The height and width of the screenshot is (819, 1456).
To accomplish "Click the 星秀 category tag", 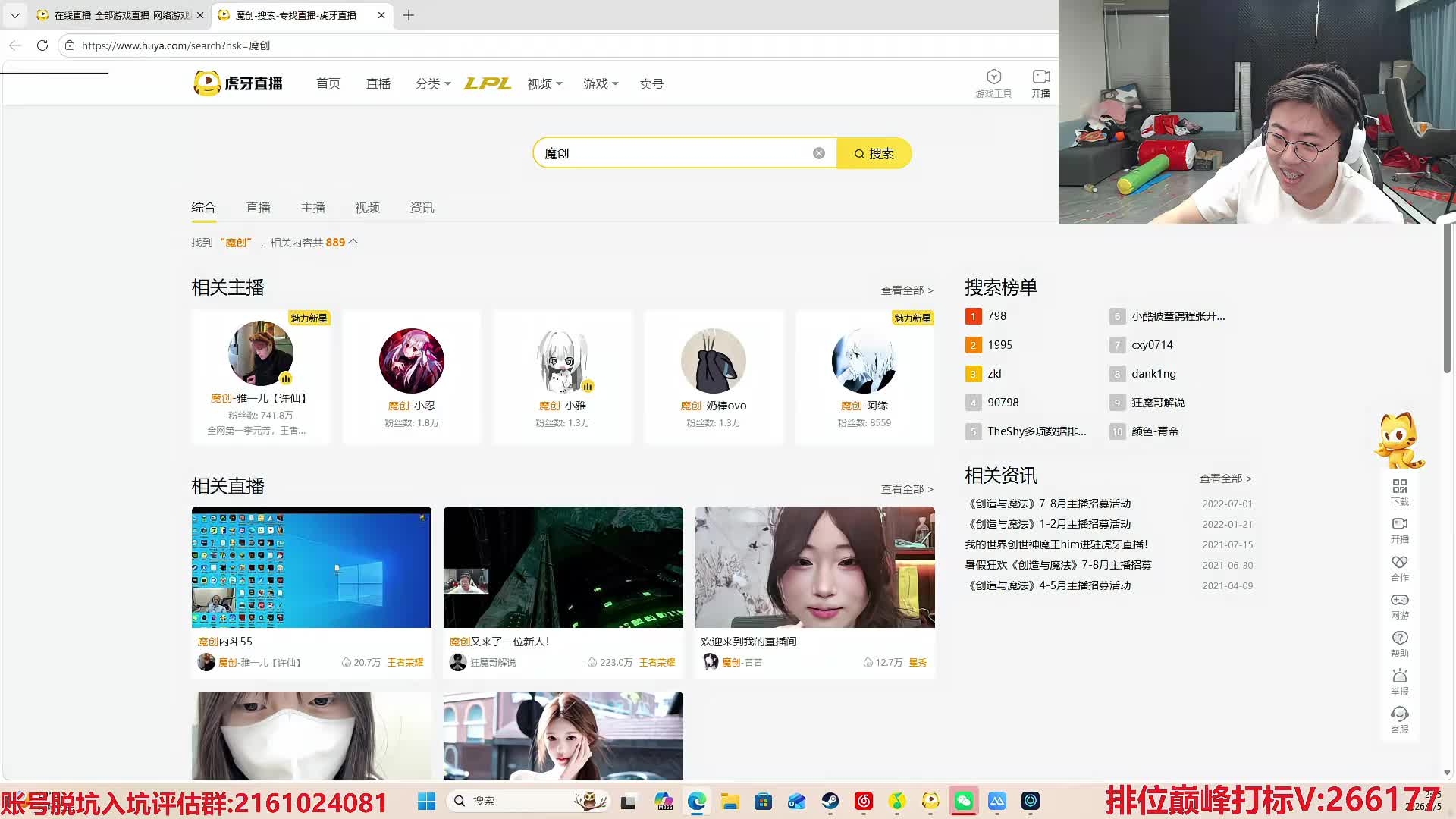I will coord(918,663).
